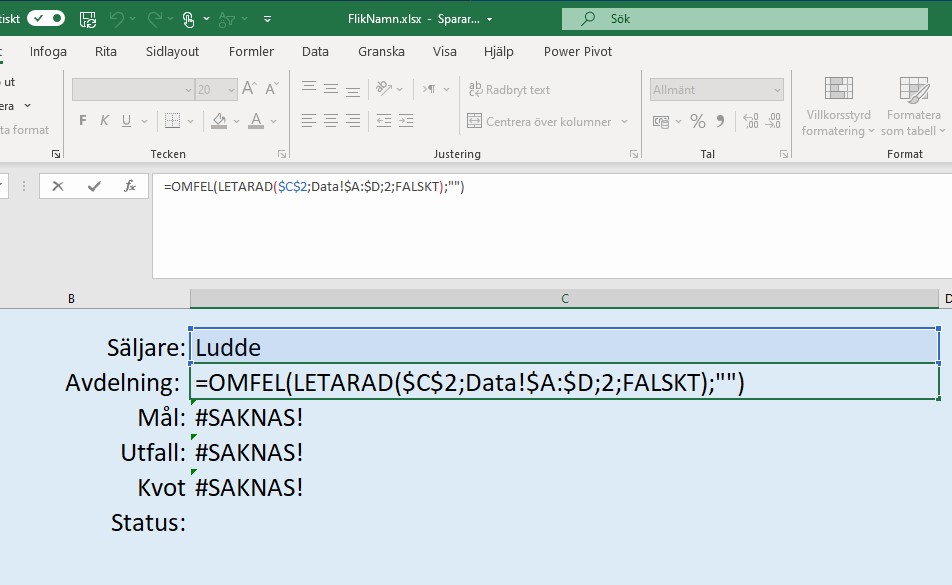Select the cell containing Ludde
952x585 pixels.
[x=564, y=347]
